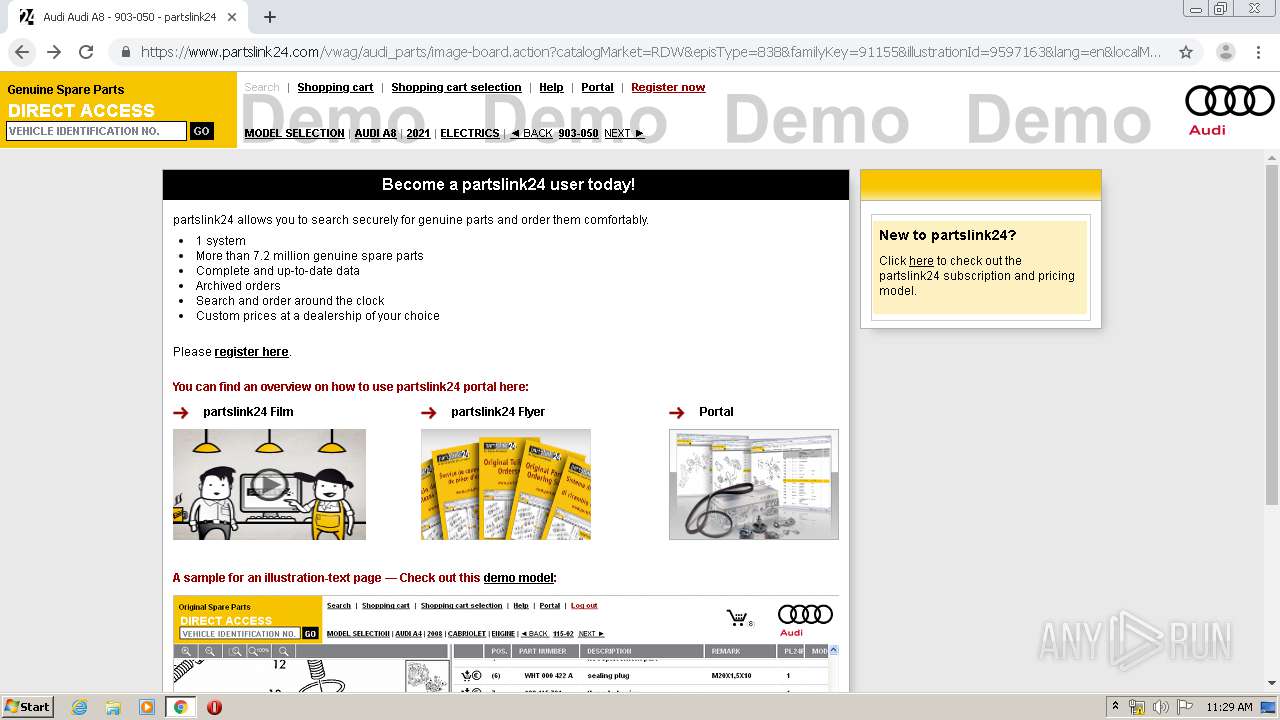Click the page scrollbar up arrow
Image resolution: width=1280 pixels, height=720 pixels.
pos(1272,158)
